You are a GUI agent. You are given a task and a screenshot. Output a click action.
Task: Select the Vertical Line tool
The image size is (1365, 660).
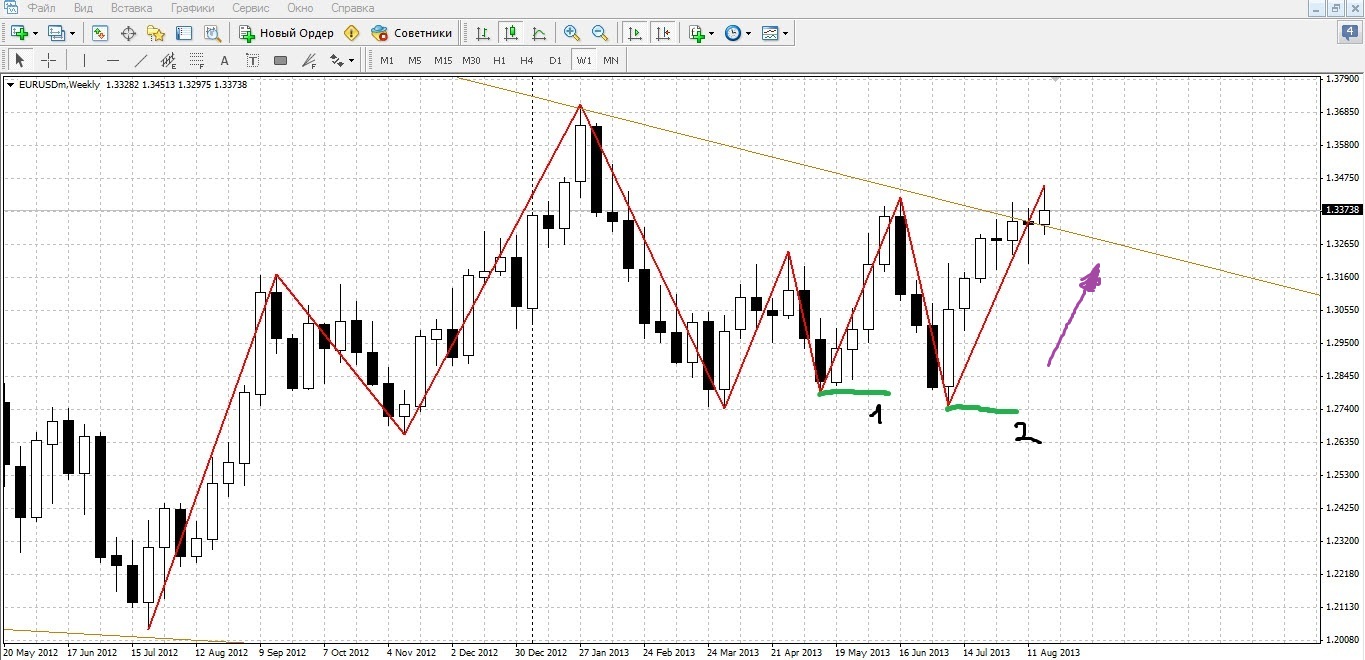pyautogui.click(x=84, y=60)
